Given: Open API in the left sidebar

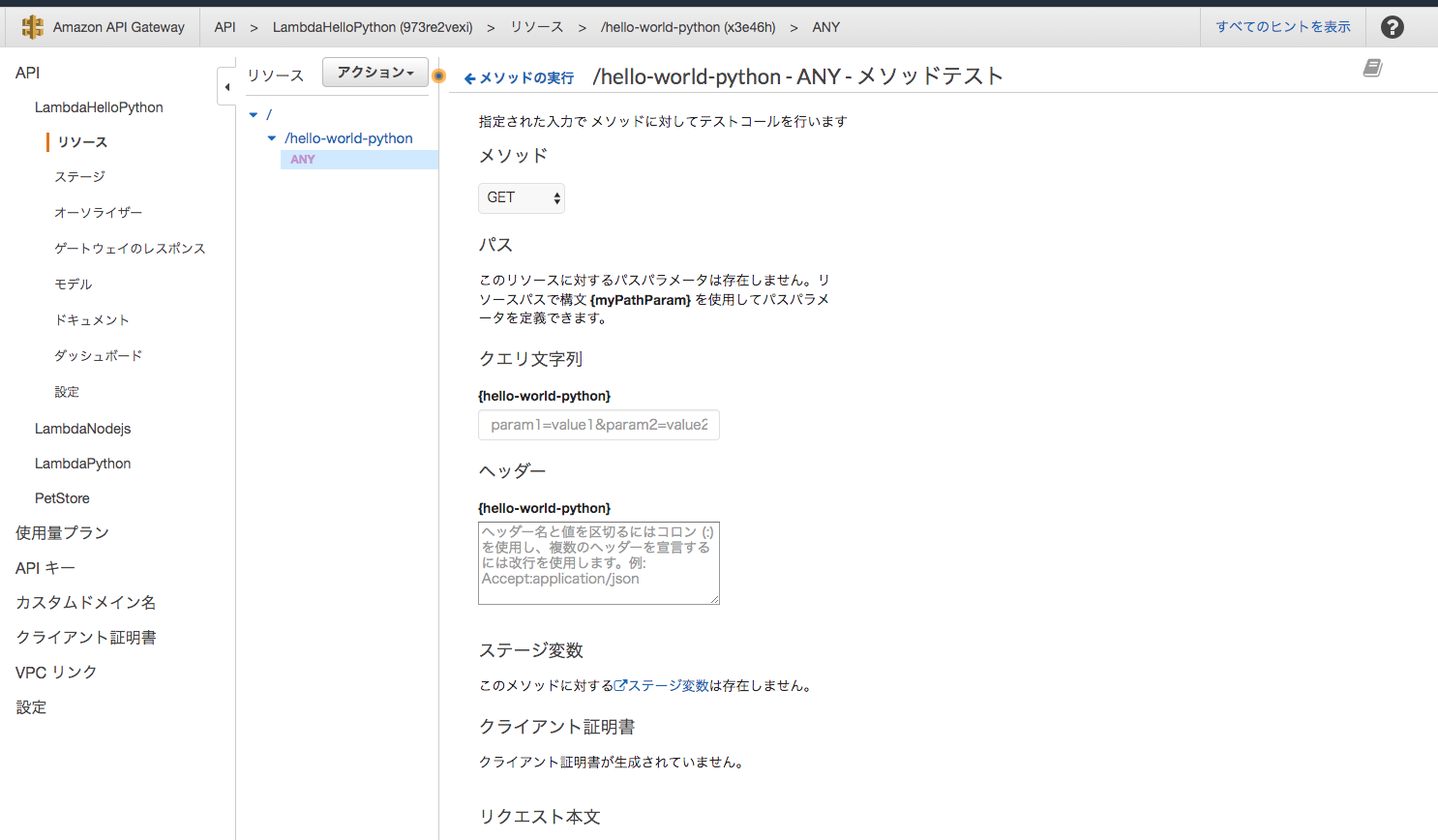Looking at the screenshot, I should coord(28,73).
